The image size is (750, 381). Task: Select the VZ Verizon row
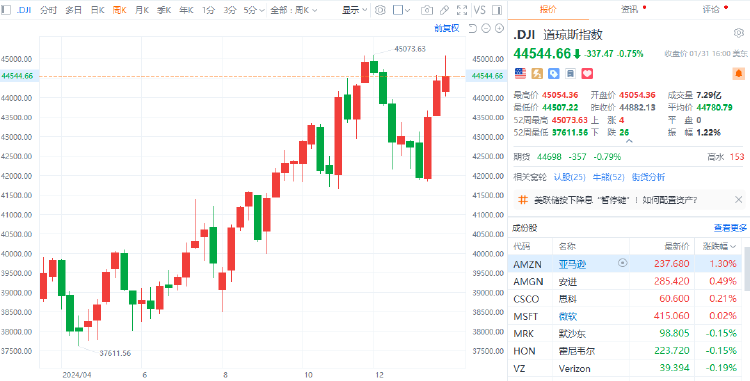[625, 369]
